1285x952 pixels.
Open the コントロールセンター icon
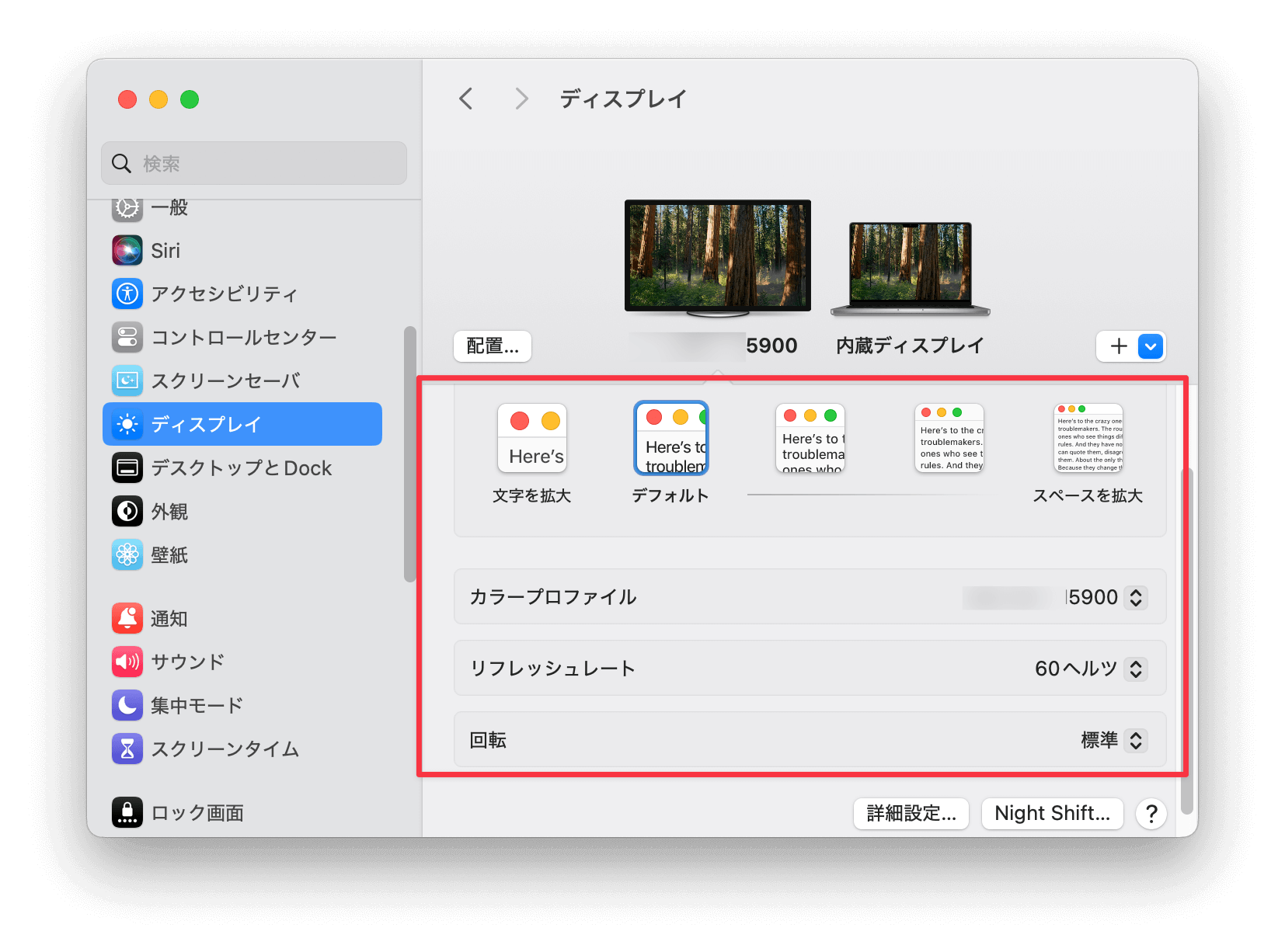point(127,337)
